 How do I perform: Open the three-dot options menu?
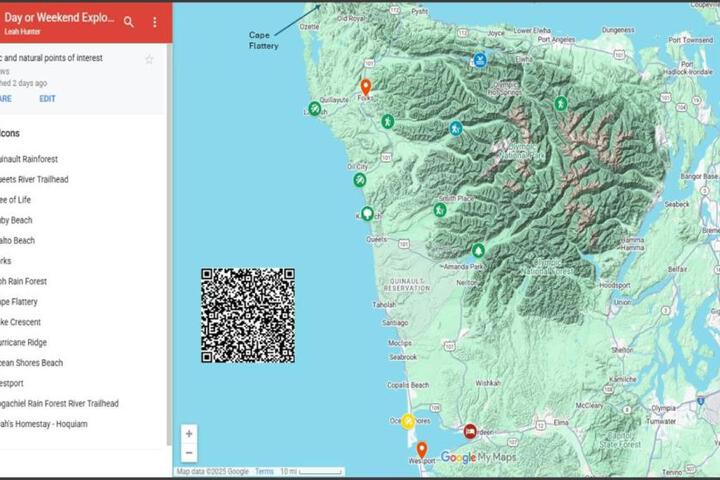point(155,22)
